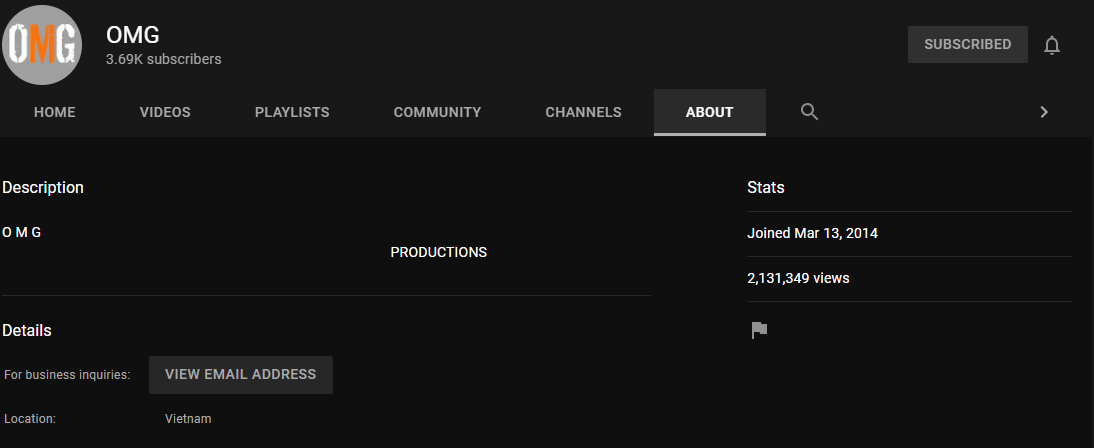This screenshot has height=448, width=1094.
Task: Click the Vietnam location value
Action: tap(188, 418)
